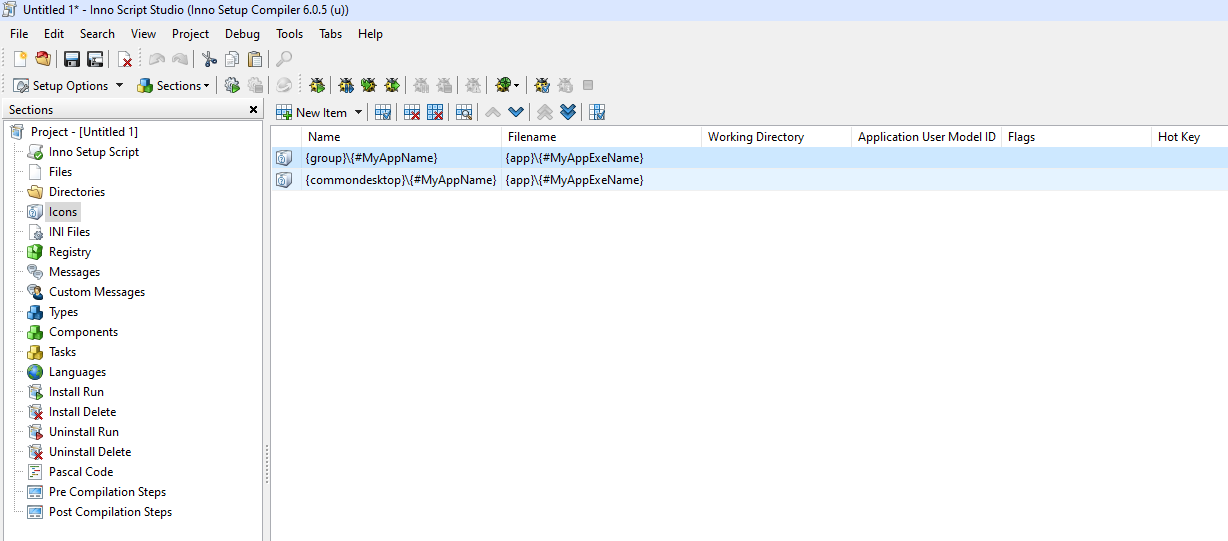The height and width of the screenshot is (541, 1228).
Task: Select Project - [Untitled 1] root node
Action: pyautogui.click(x=84, y=132)
